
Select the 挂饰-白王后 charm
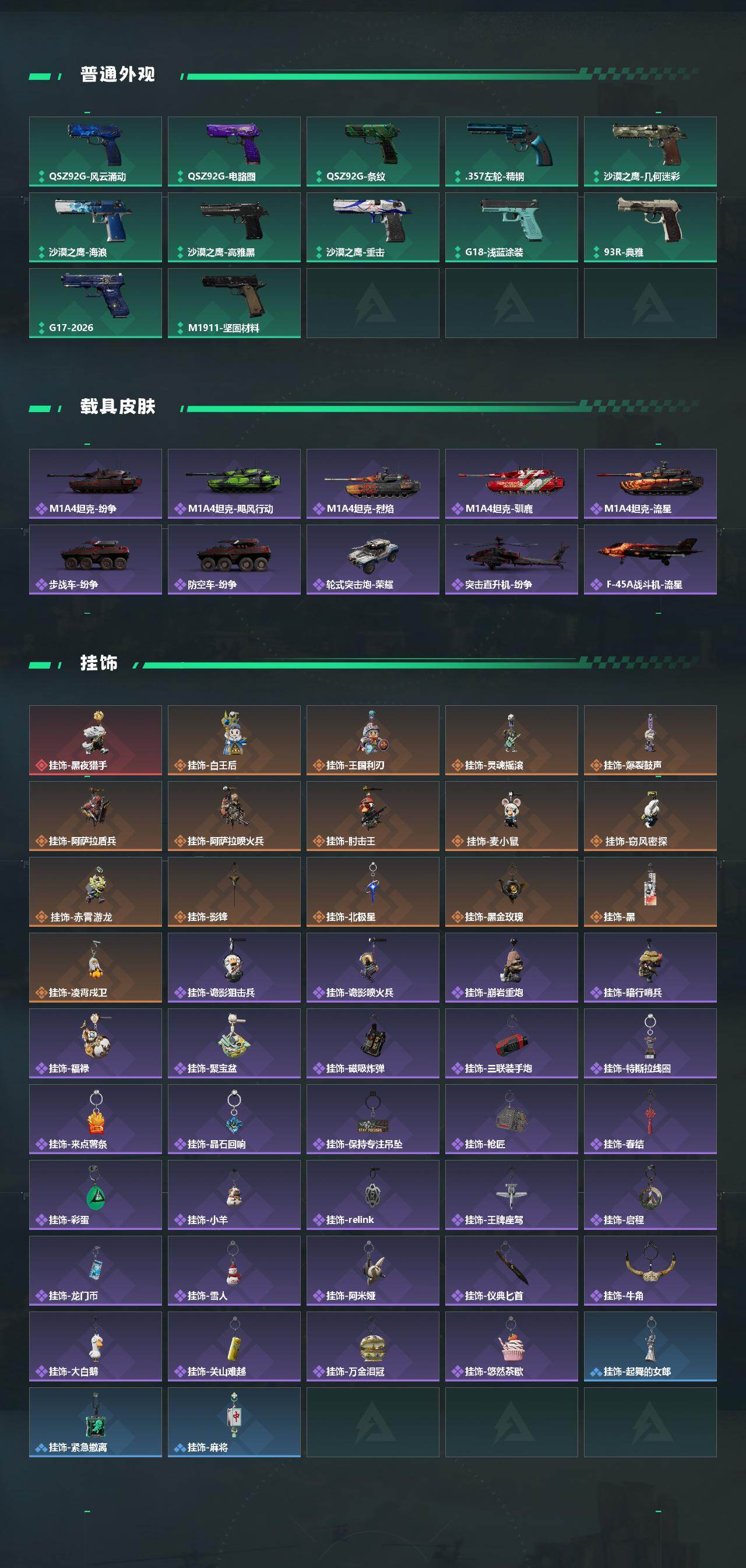[234, 740]
